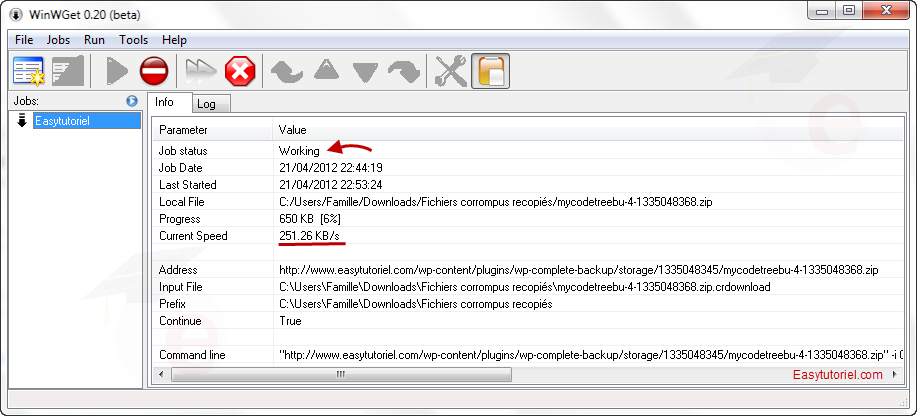Open the Run menu
The width and height of the screenshot is (917, 416).
pyautogui.click(x=94, y=40)
